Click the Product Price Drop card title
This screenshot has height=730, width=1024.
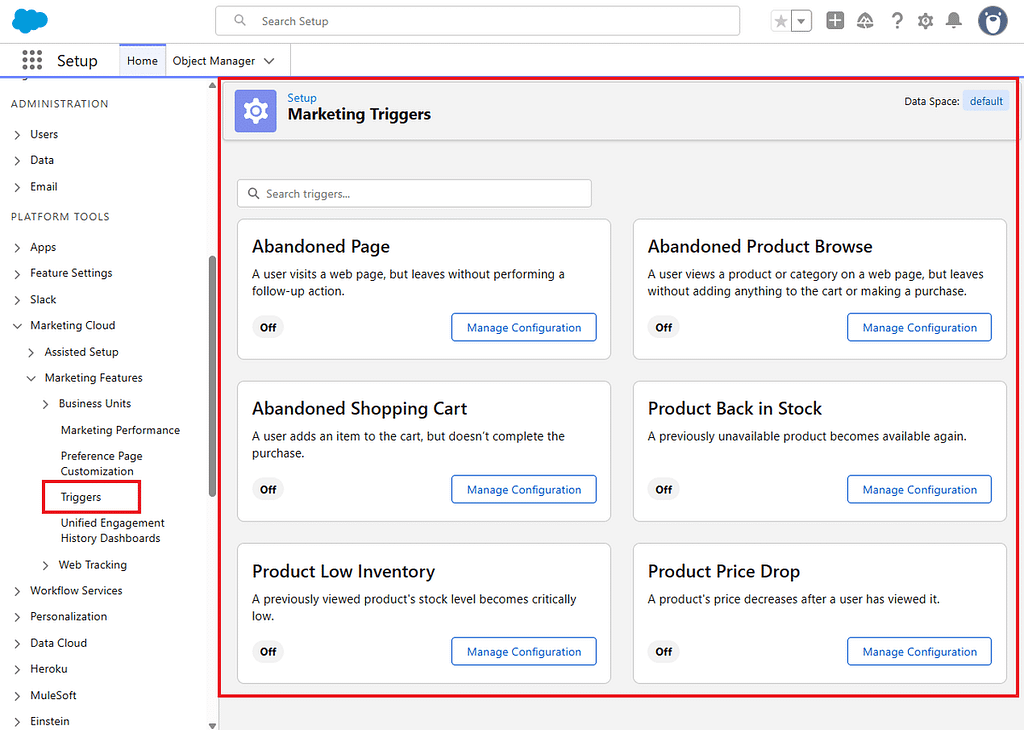pos(724,571)
